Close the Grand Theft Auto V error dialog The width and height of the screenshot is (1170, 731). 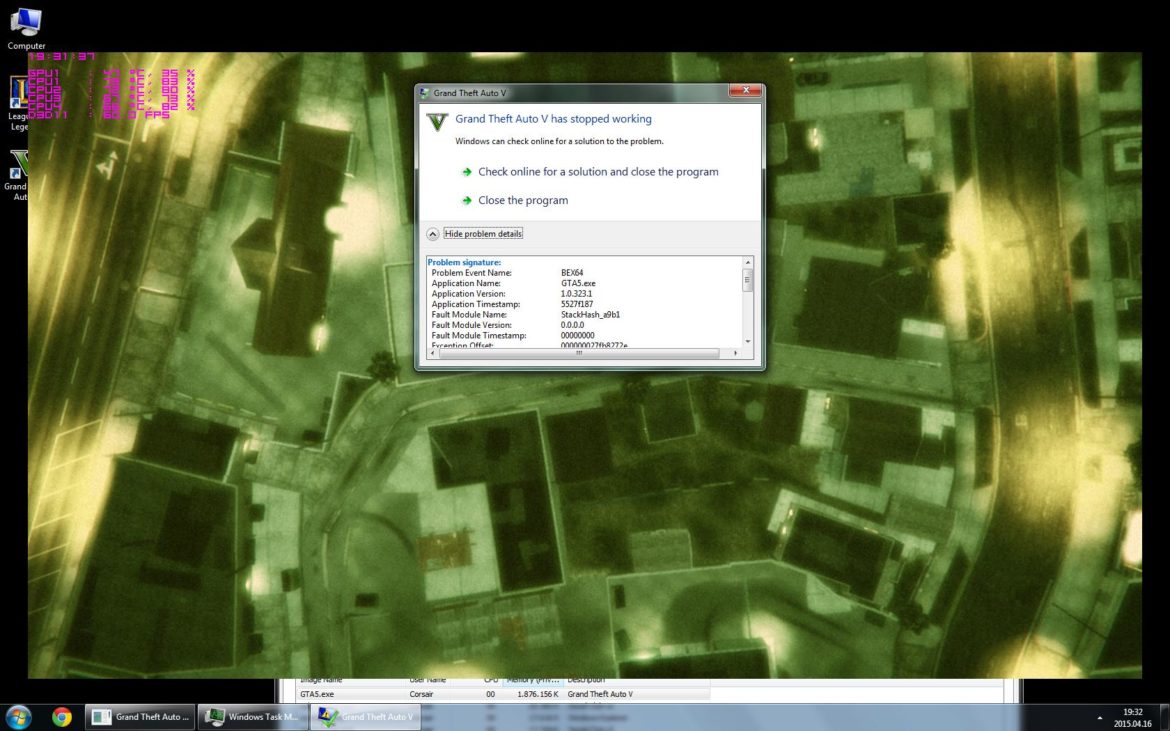tap(744, 92)
